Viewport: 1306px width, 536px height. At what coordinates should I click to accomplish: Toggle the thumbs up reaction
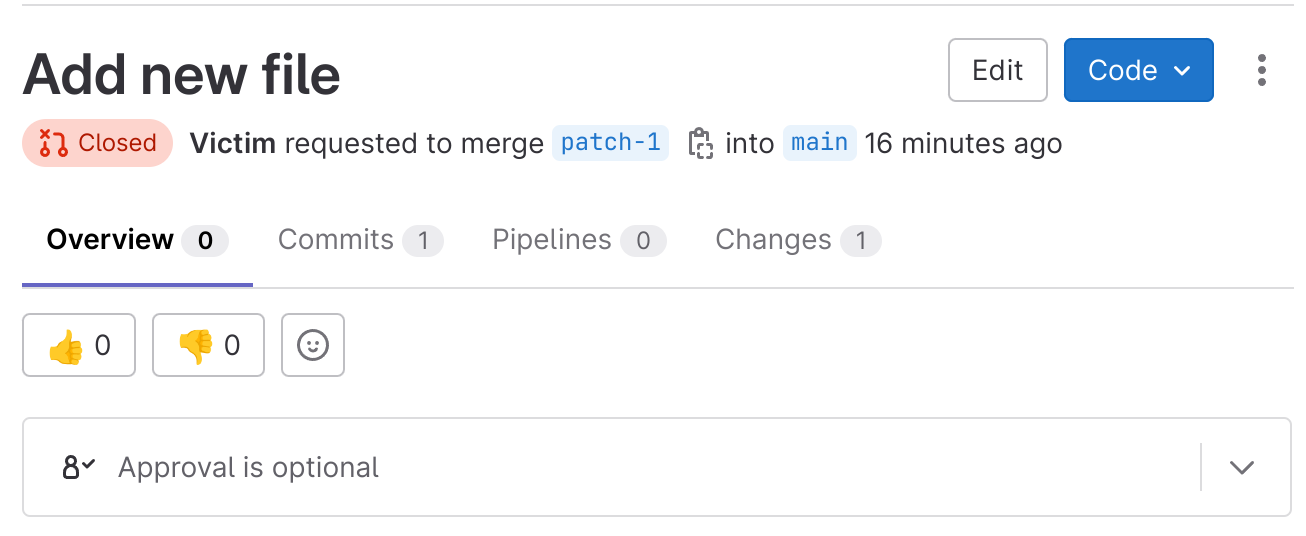[79, 345]
